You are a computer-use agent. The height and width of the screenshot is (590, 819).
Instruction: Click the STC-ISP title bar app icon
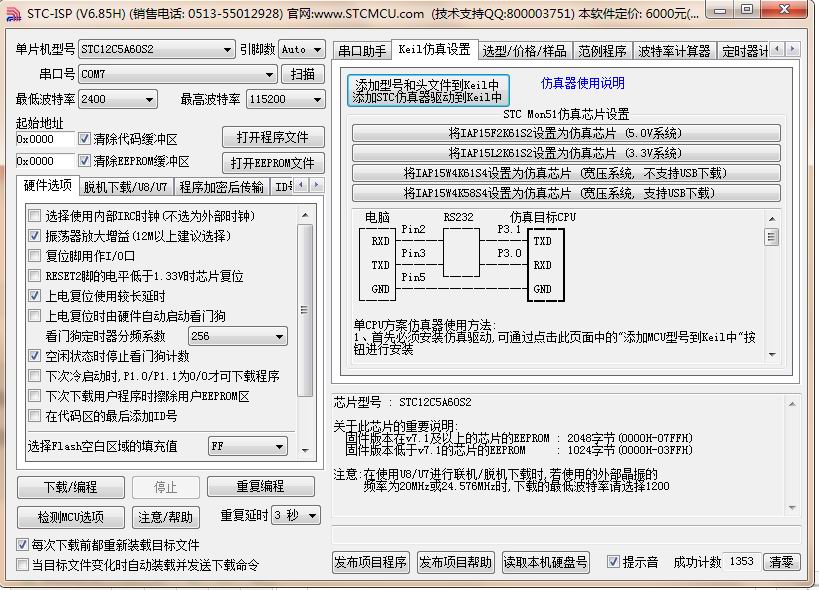(x=13, y=15)
